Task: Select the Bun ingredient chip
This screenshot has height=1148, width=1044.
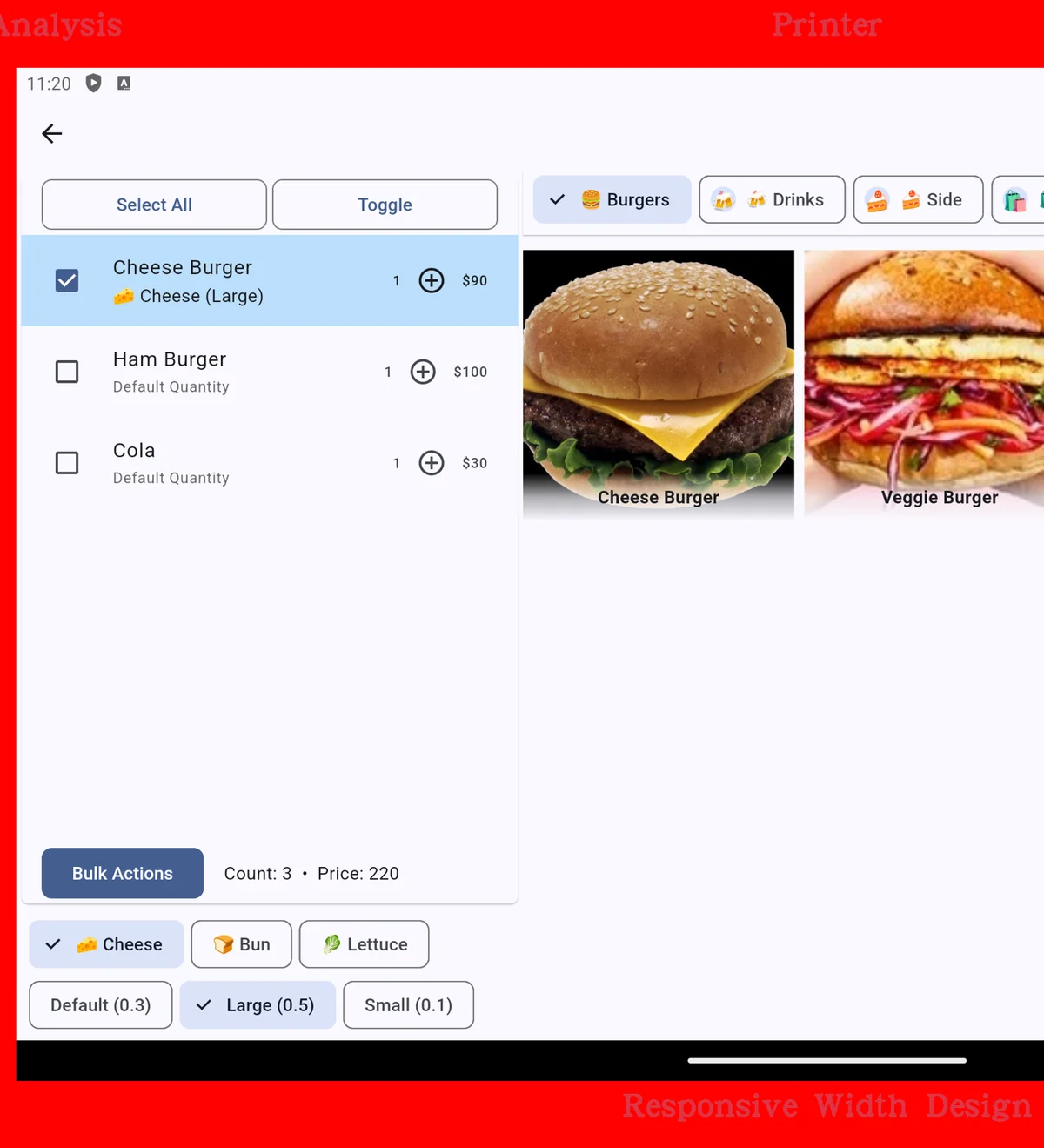Action: (241, 944)
